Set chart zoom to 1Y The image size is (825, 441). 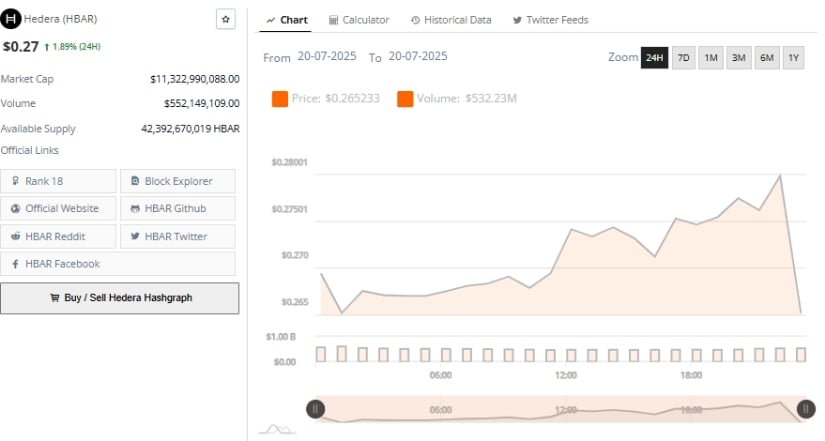(793, 57)
